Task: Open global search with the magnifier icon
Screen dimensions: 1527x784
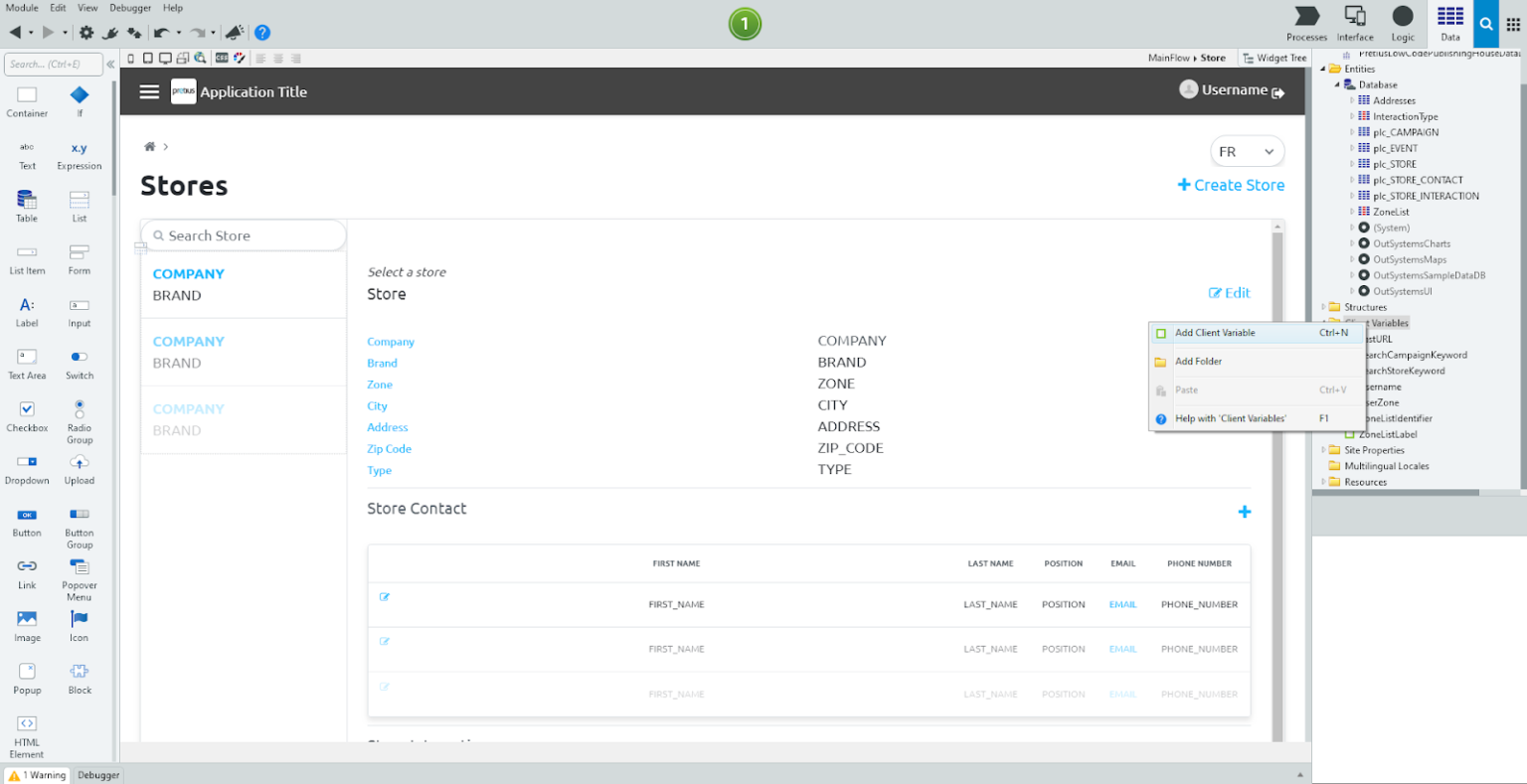Action: coord(1485,24)
